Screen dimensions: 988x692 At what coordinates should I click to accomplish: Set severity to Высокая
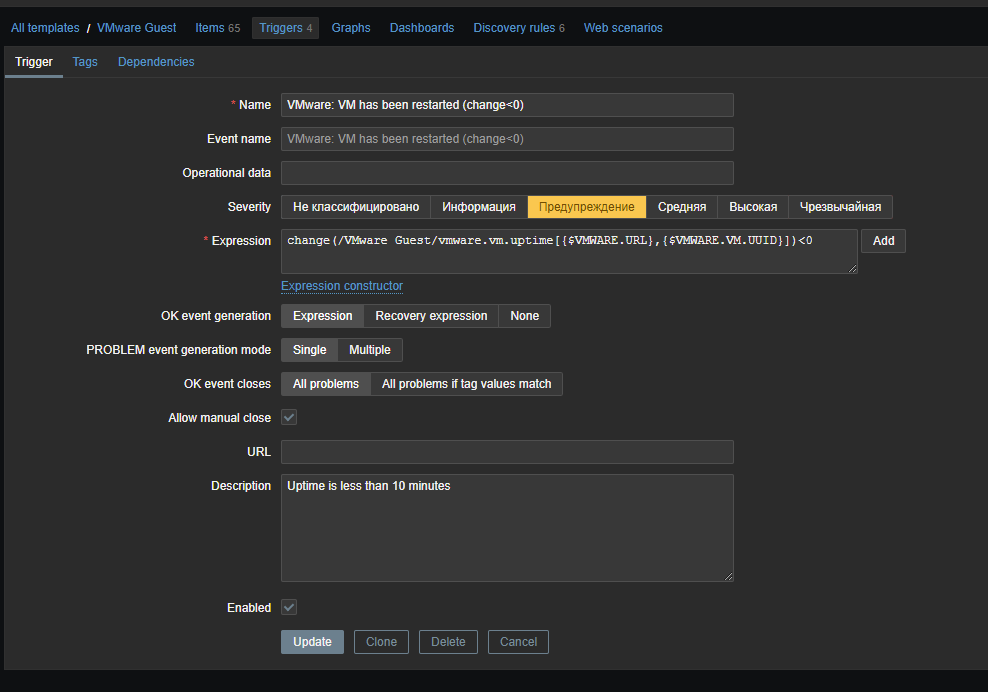[x=752, y=207]
